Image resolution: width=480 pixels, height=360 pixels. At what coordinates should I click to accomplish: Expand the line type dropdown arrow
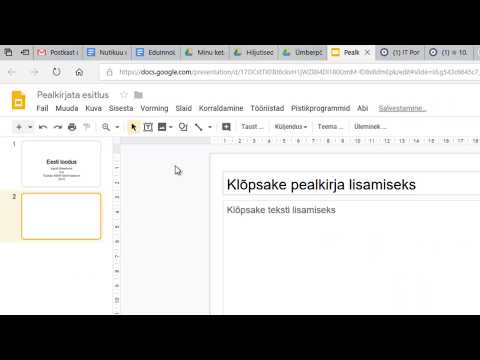pyautogui.click(x=210, y=127)
